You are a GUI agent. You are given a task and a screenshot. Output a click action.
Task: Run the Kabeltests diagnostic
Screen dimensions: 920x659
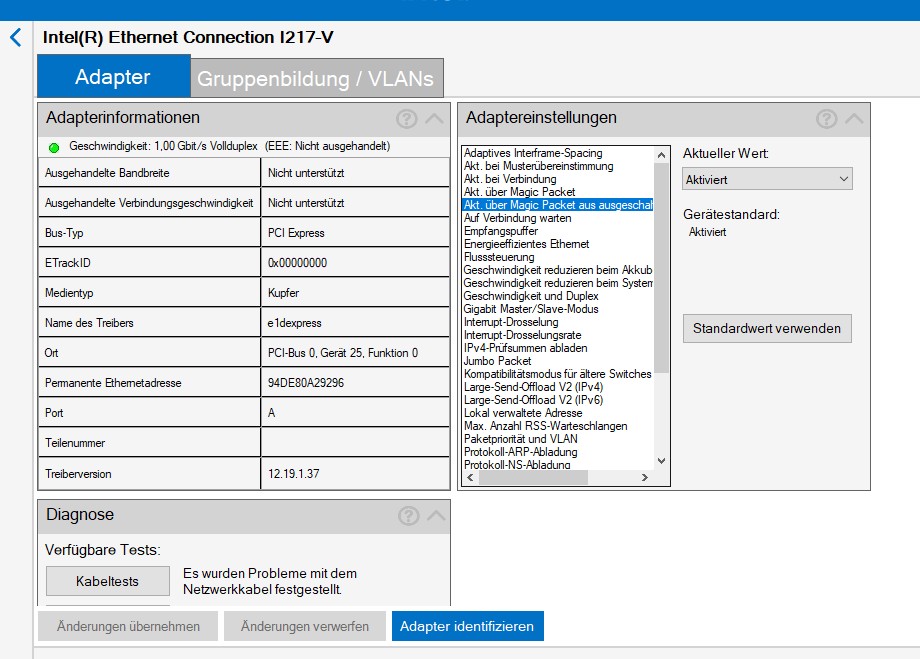[107, 581]
